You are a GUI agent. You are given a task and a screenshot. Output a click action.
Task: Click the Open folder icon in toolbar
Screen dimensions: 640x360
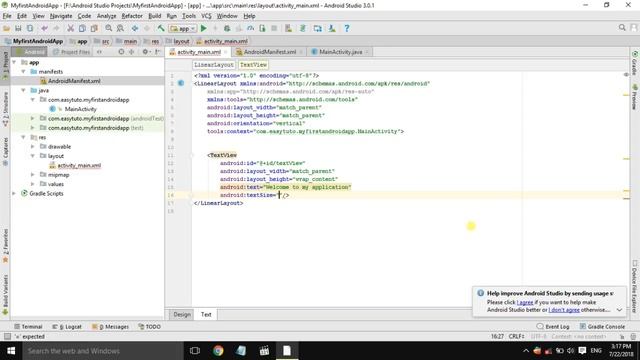pyautogui.click(x=7, y=29)
